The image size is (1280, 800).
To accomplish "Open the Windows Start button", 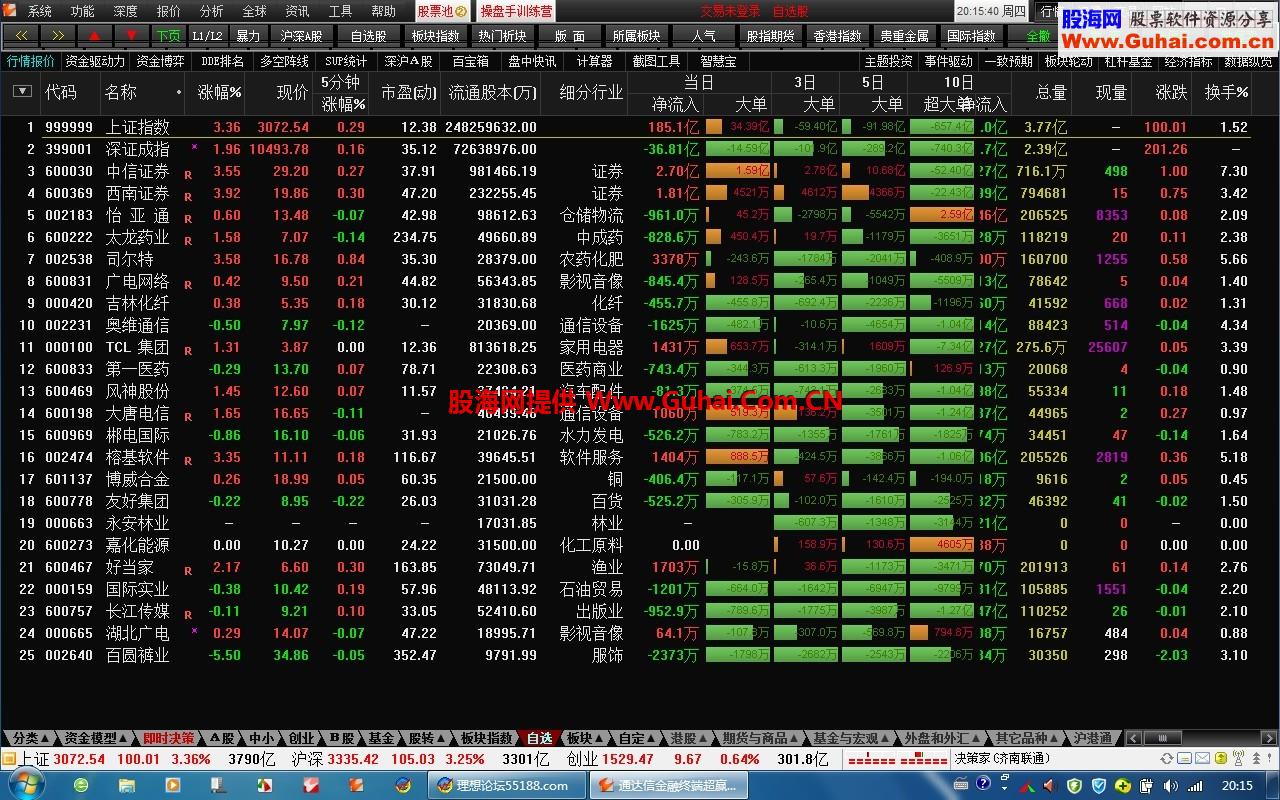I will pyautogui.click(x=26, y=785).
